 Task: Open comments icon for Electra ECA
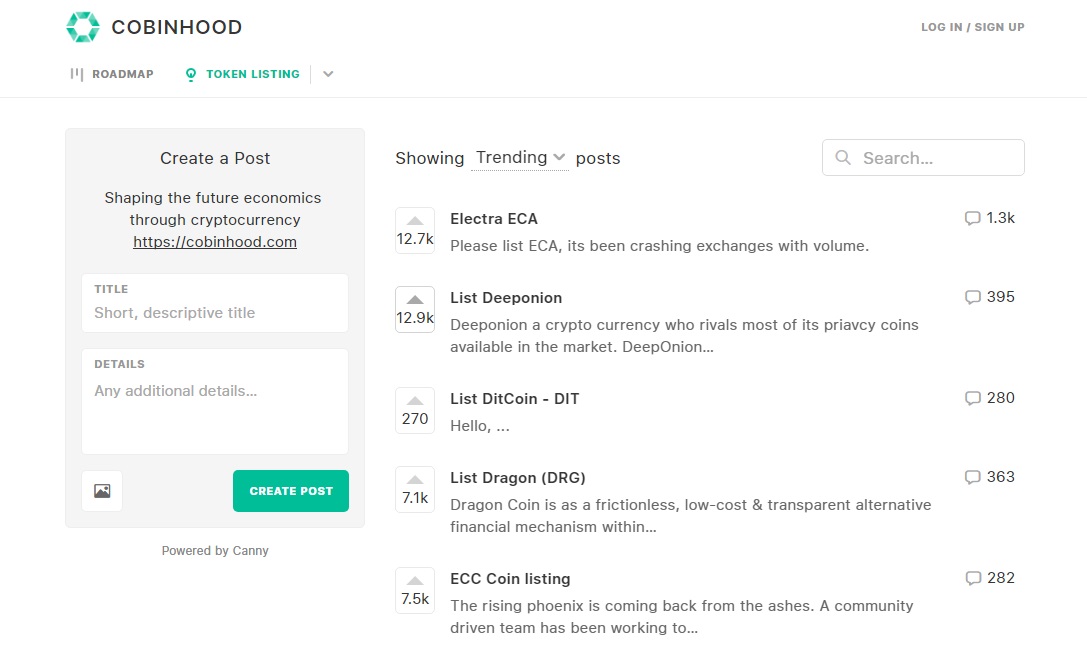tap(973, 218)
